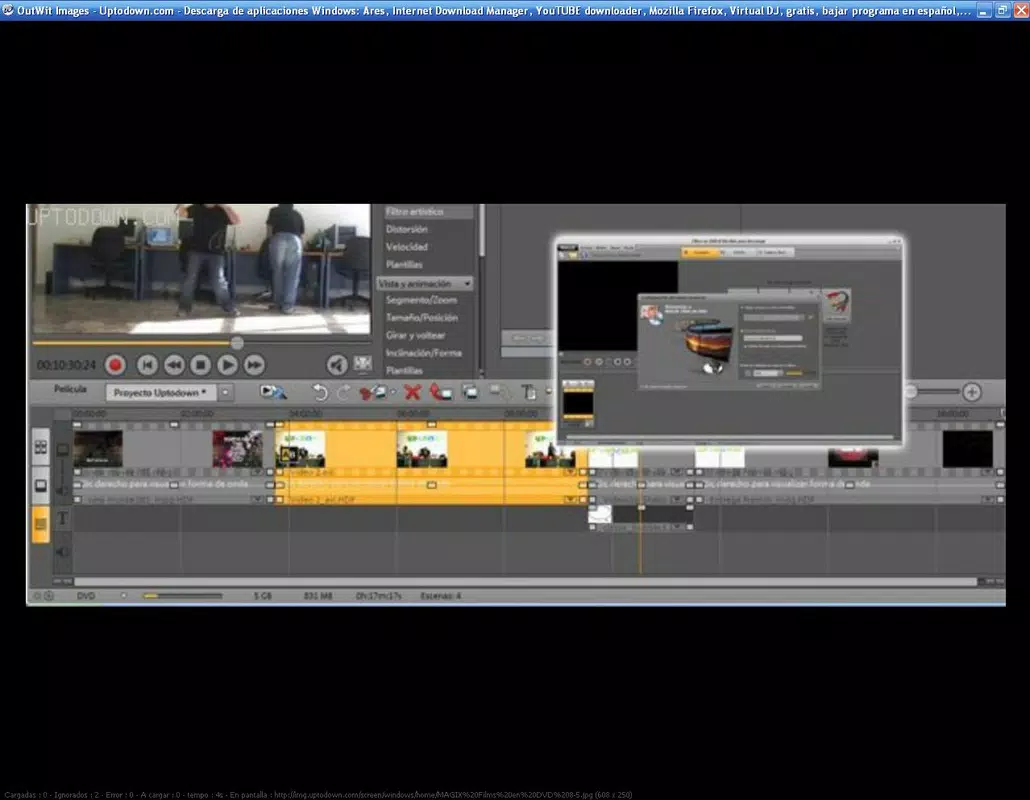
Task: Click the DVD disc type label
Action: coord(86,596)
